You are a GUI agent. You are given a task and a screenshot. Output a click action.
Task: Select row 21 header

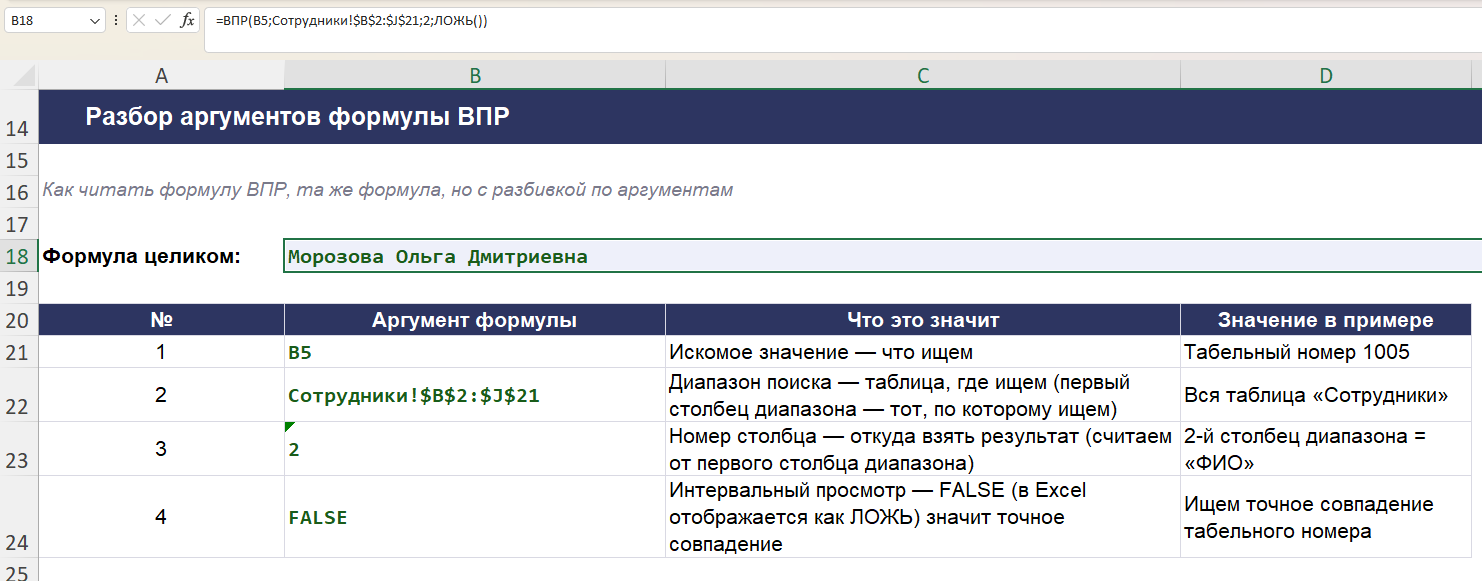pyautogui.click(x=19, y=352)
